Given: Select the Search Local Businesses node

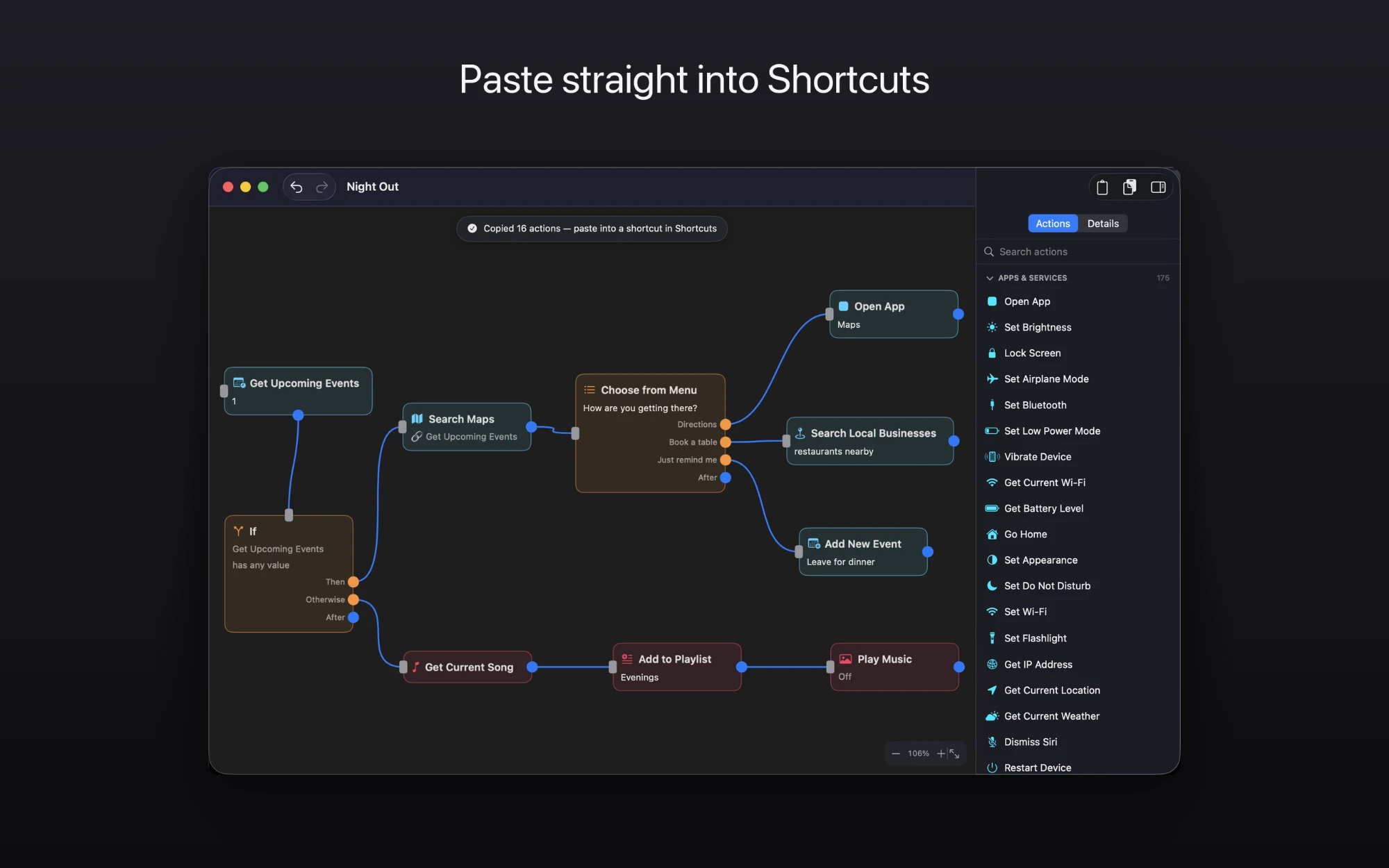Looking at the screenshot, I should 870,441.
